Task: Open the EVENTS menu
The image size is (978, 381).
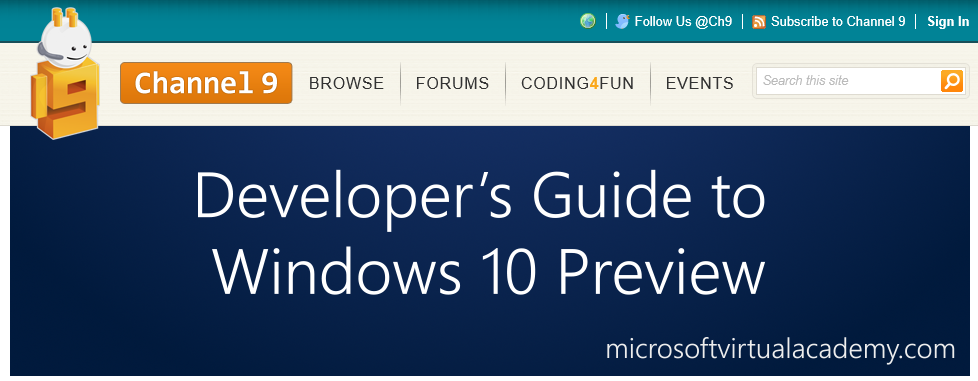Action: (x=699, y=83)
